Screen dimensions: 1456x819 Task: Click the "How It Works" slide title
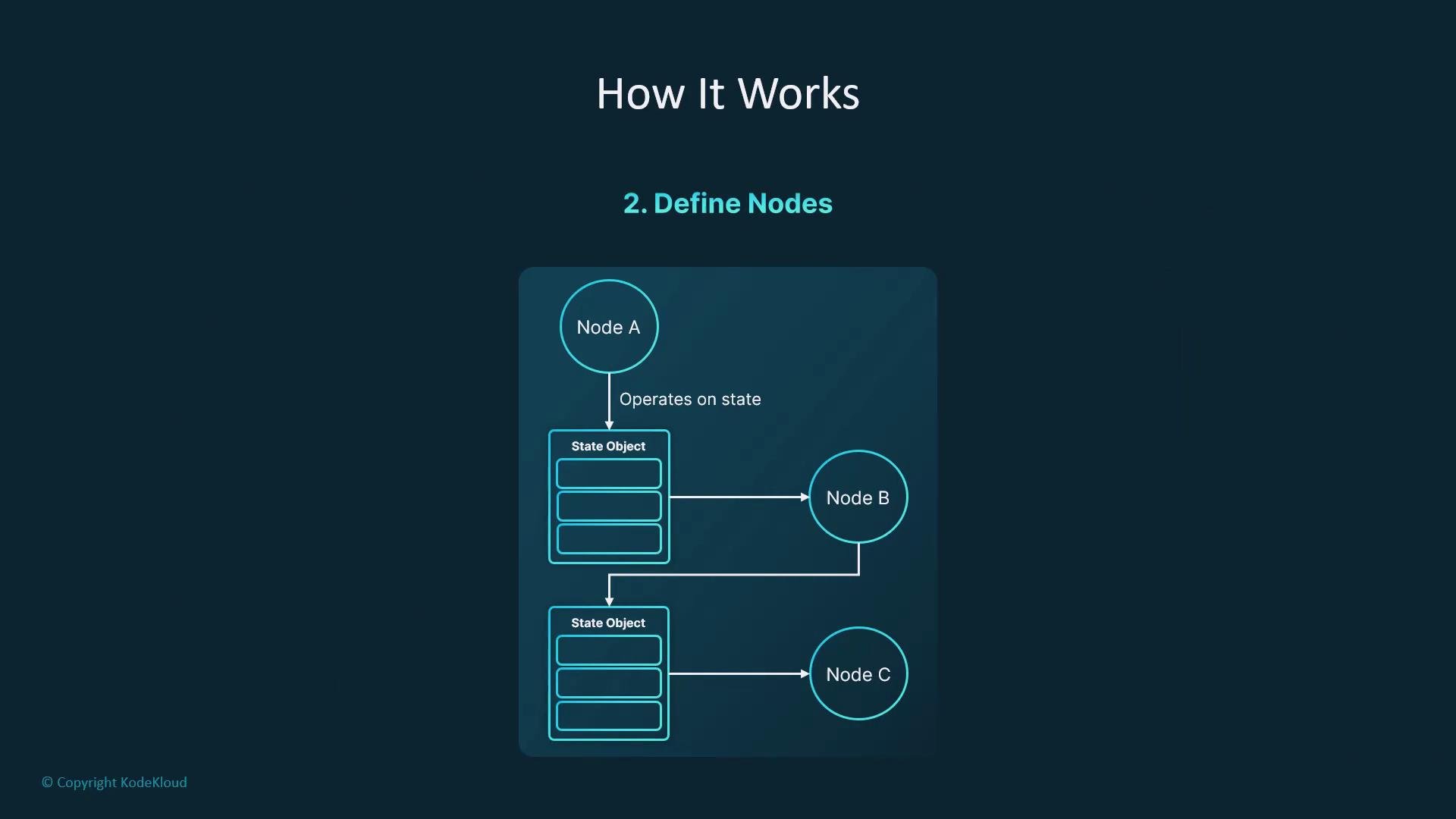tap(728, 94)
